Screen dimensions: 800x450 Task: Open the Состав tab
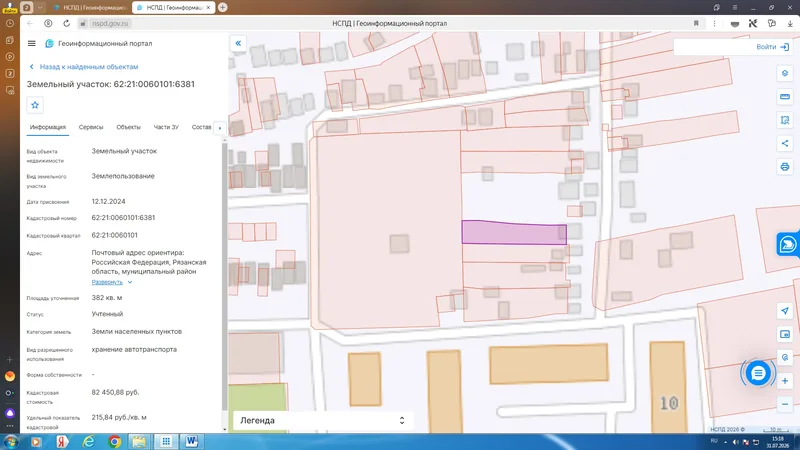click(x=202, y=127)
